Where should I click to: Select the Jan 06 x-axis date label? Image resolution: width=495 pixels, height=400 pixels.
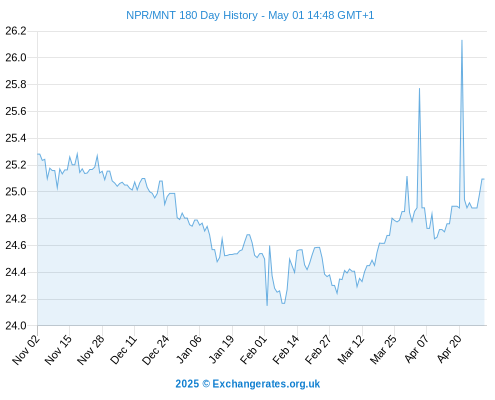[188, 349]
